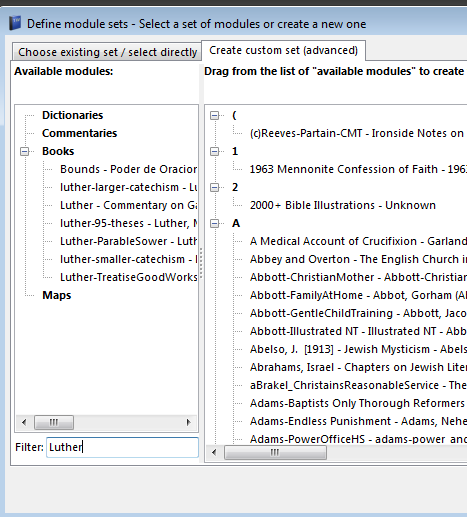Select the Commentaries category
Image resolution: width=467 pixels, height=517 pixels.
[x=79, y=133]
